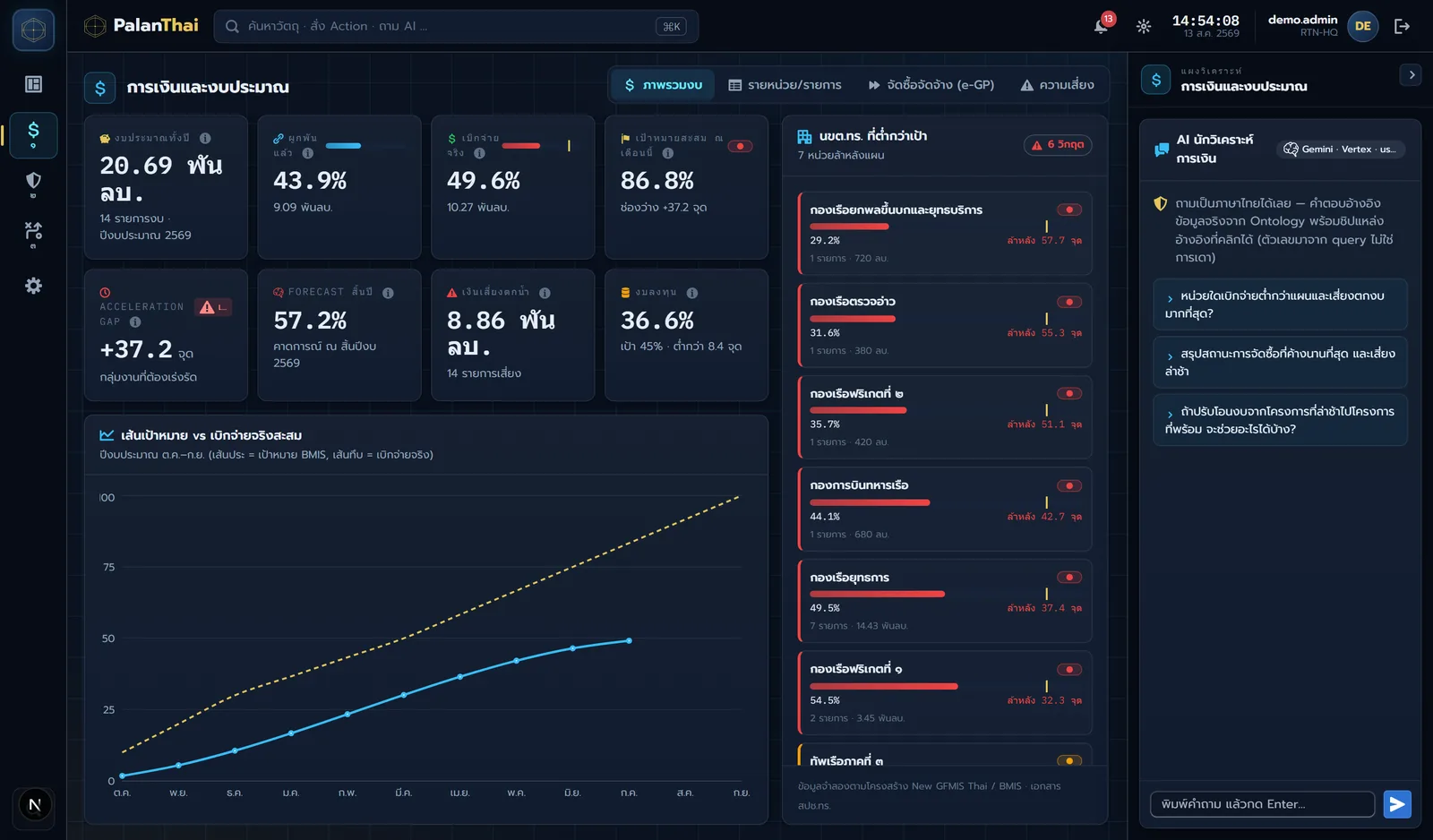The image size is (1433, 840).
Task: Collapse the AI panel with the chevron
Action: point(1412,75)
